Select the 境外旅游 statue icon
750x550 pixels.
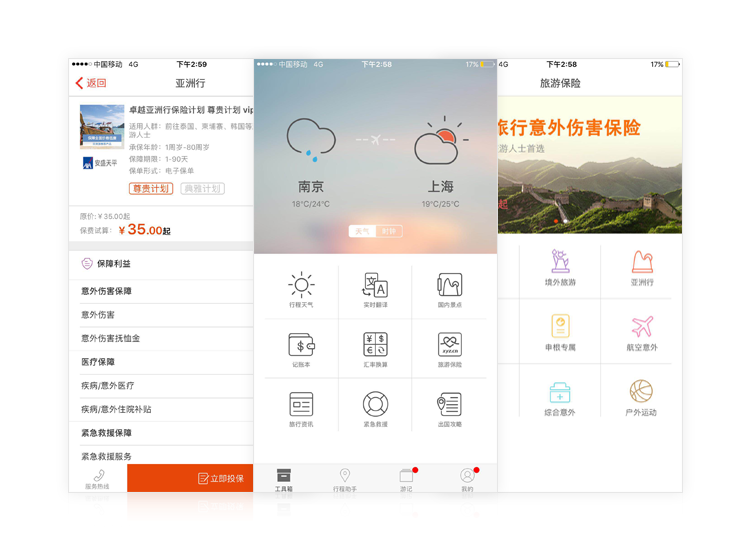tap(560, 261)
